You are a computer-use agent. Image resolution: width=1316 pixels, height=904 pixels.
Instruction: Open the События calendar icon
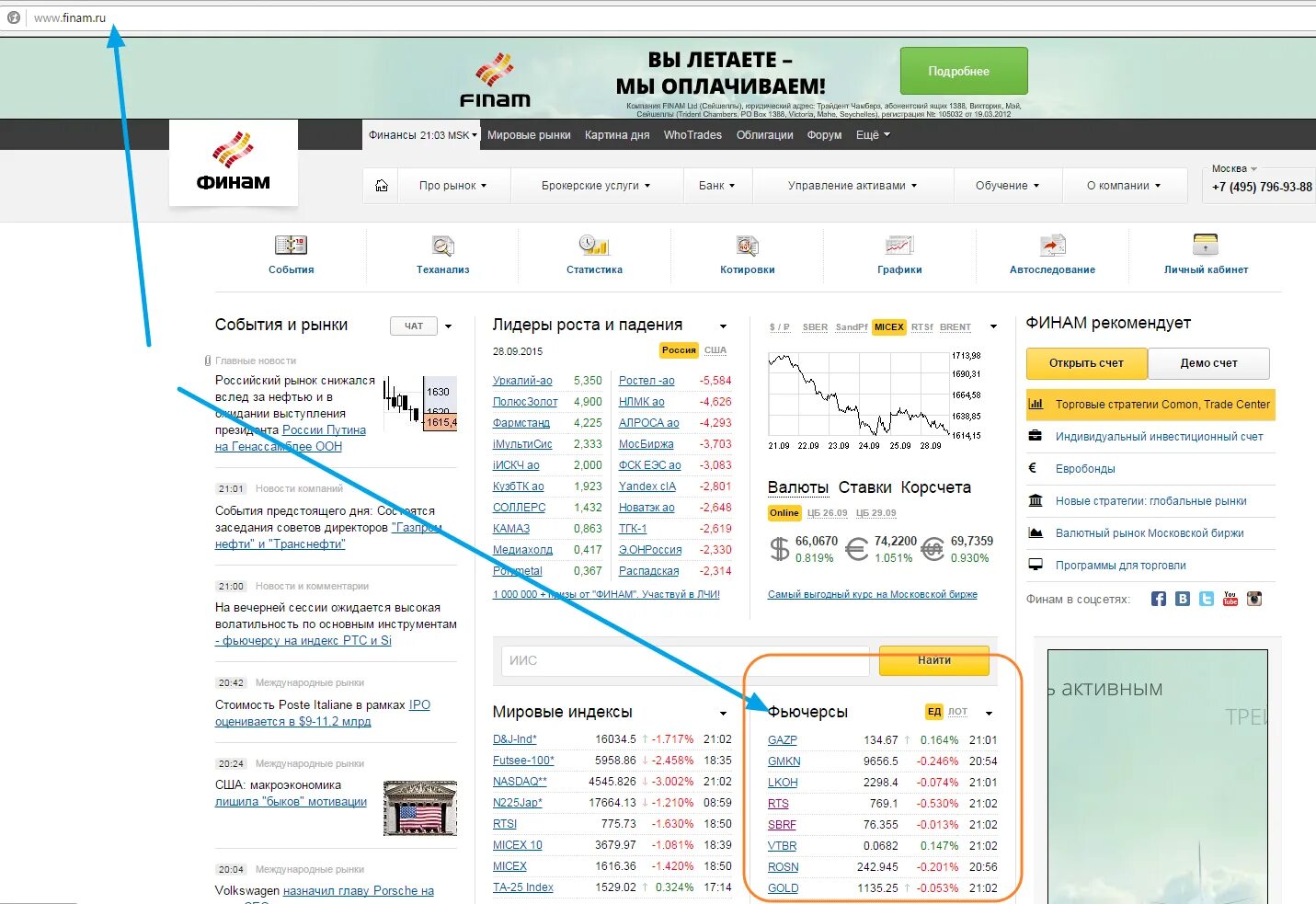291,246
